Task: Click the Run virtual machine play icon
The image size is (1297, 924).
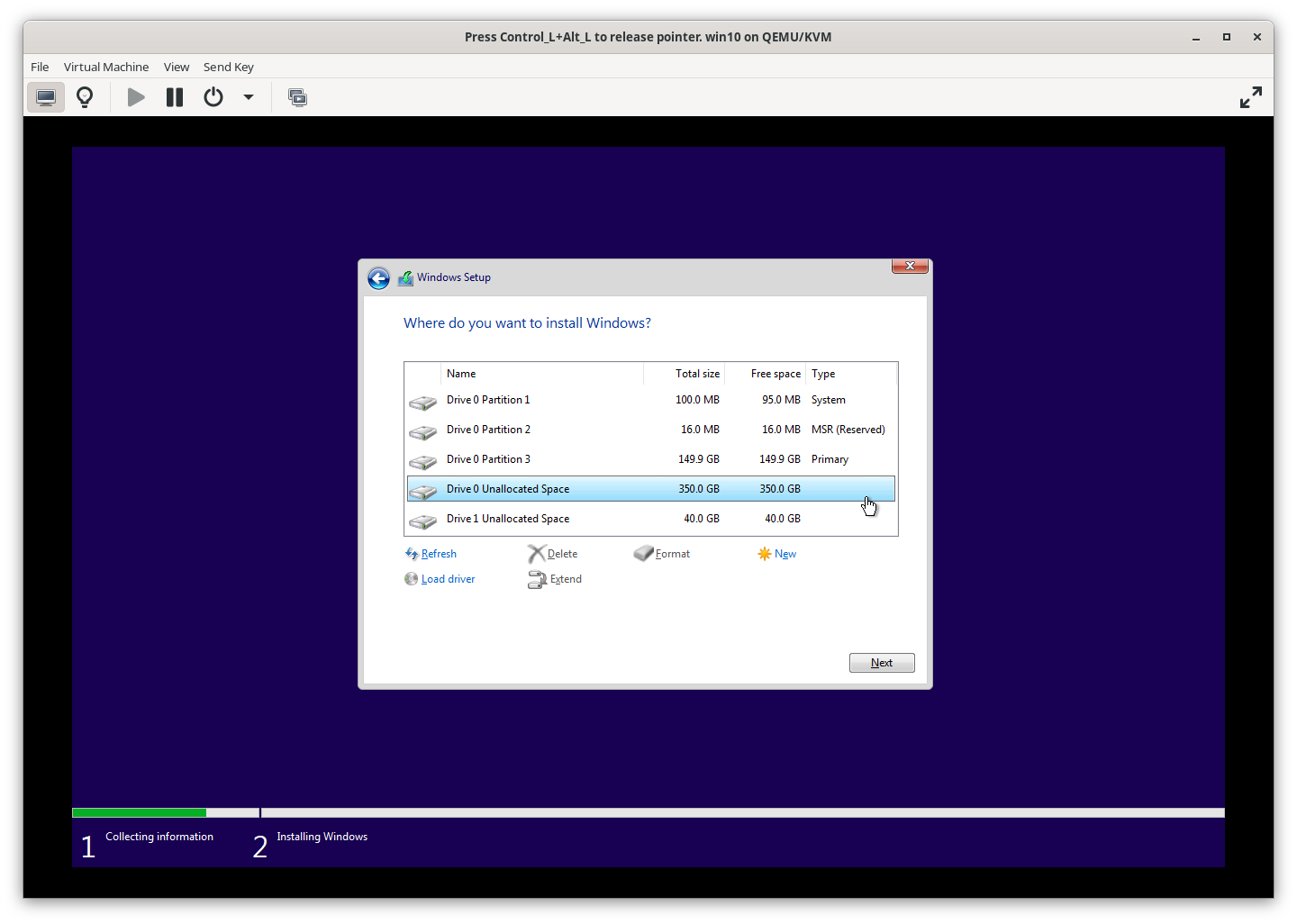Action: coord(136,97)
